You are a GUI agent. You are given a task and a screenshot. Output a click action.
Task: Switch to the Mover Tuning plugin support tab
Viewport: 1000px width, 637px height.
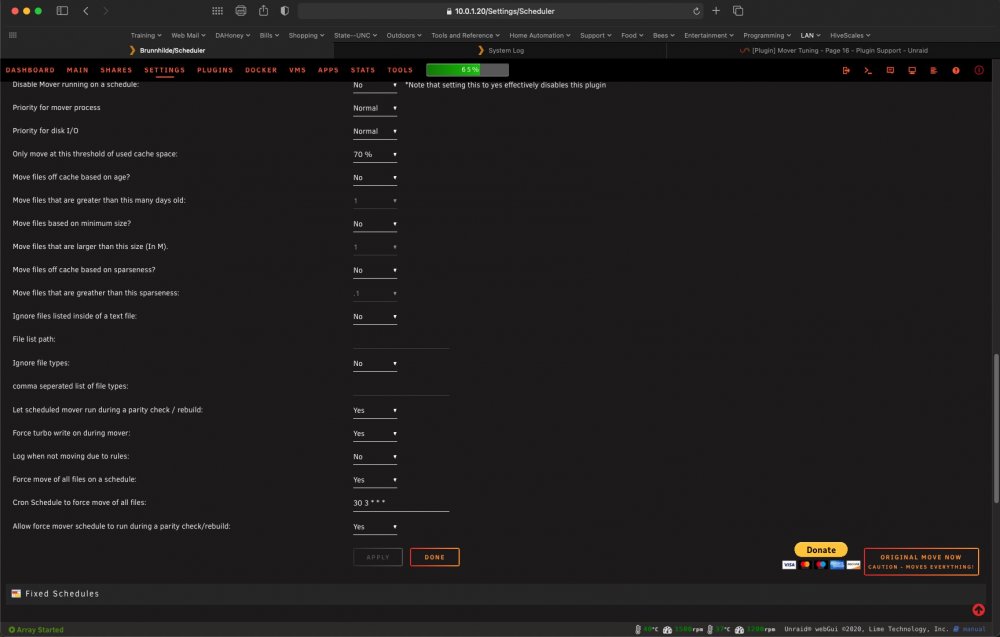coord(833,50)
